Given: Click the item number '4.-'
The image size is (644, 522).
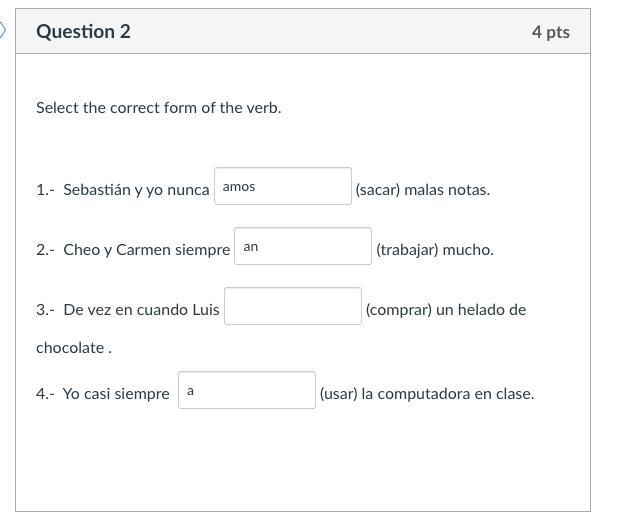Looking at the screenshot, I should point(45,394).
